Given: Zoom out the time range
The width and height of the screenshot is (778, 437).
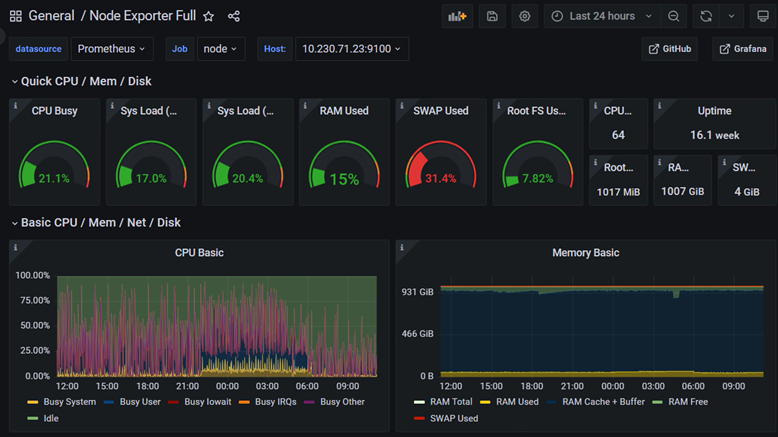Looking at the screenshot, I should click(673, 16).
